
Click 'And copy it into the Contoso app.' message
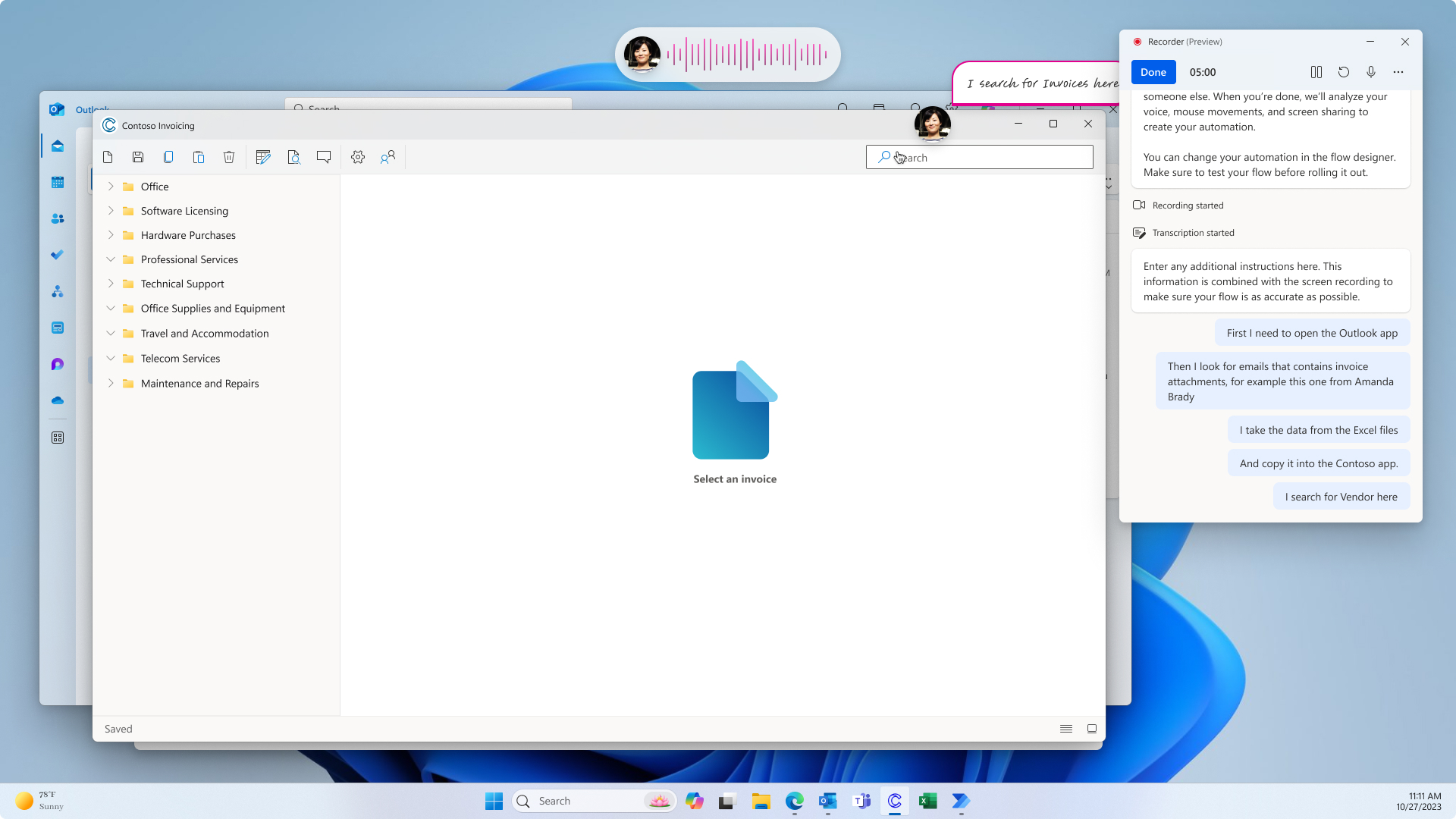tap(1319, 463)
